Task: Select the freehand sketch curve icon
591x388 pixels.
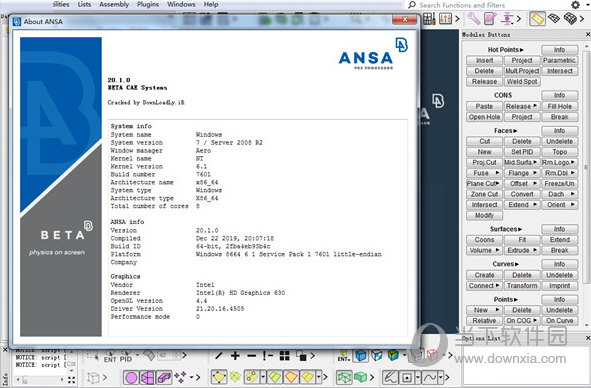Action: pos(390,377)
